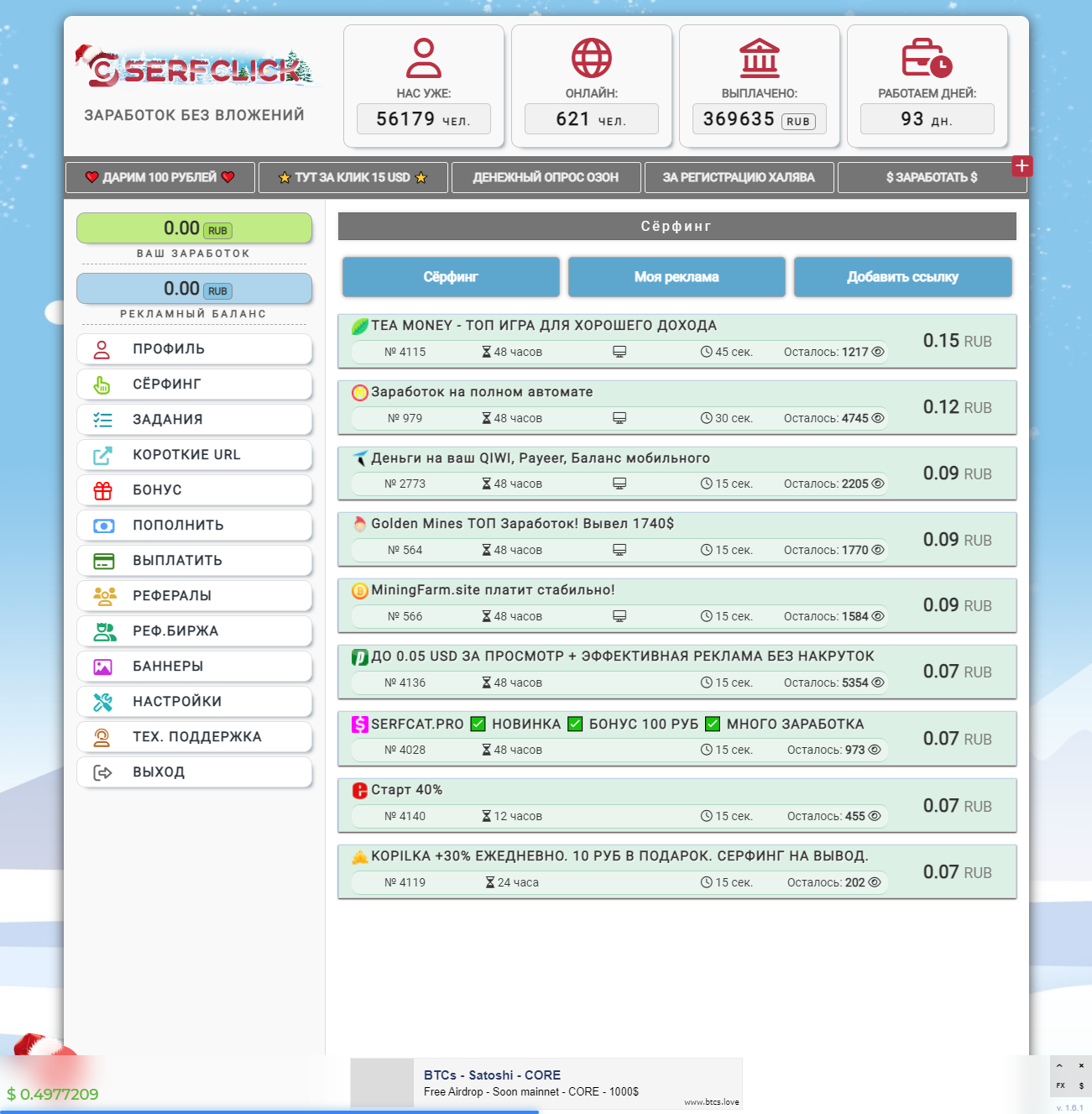Open КОРОТКИЕ URL in the sidebar menu
Image resolution: width=1092 pixels, height=1114 pixels.
[x=195, y=455]
